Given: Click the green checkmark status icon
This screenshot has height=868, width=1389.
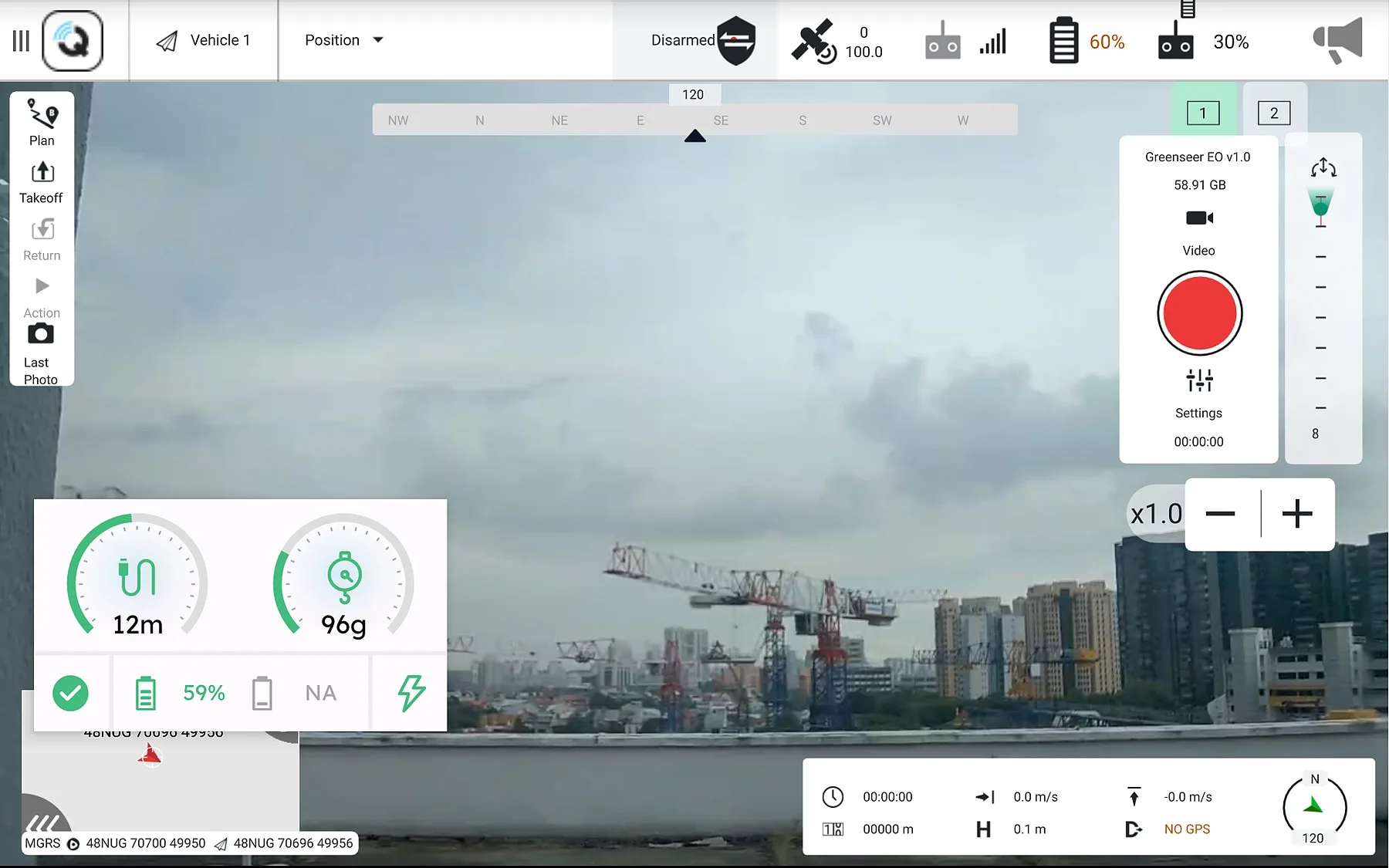Looking at the screenshot, I should 70,692.
